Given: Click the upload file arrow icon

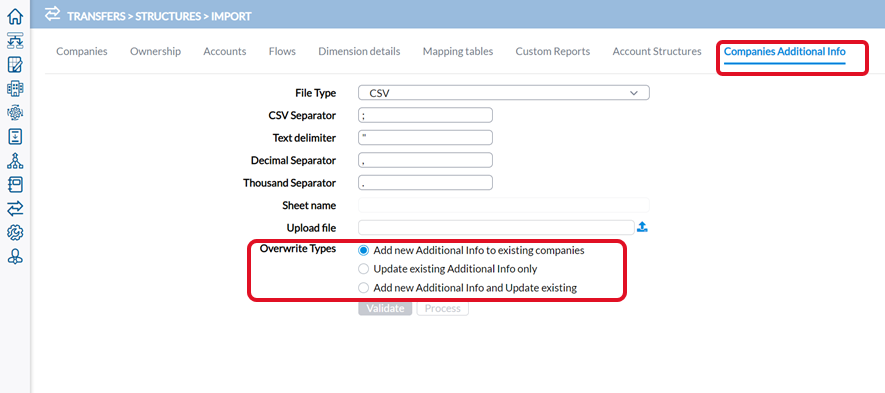Looking at the screenshot, I should tap(642, 227).
